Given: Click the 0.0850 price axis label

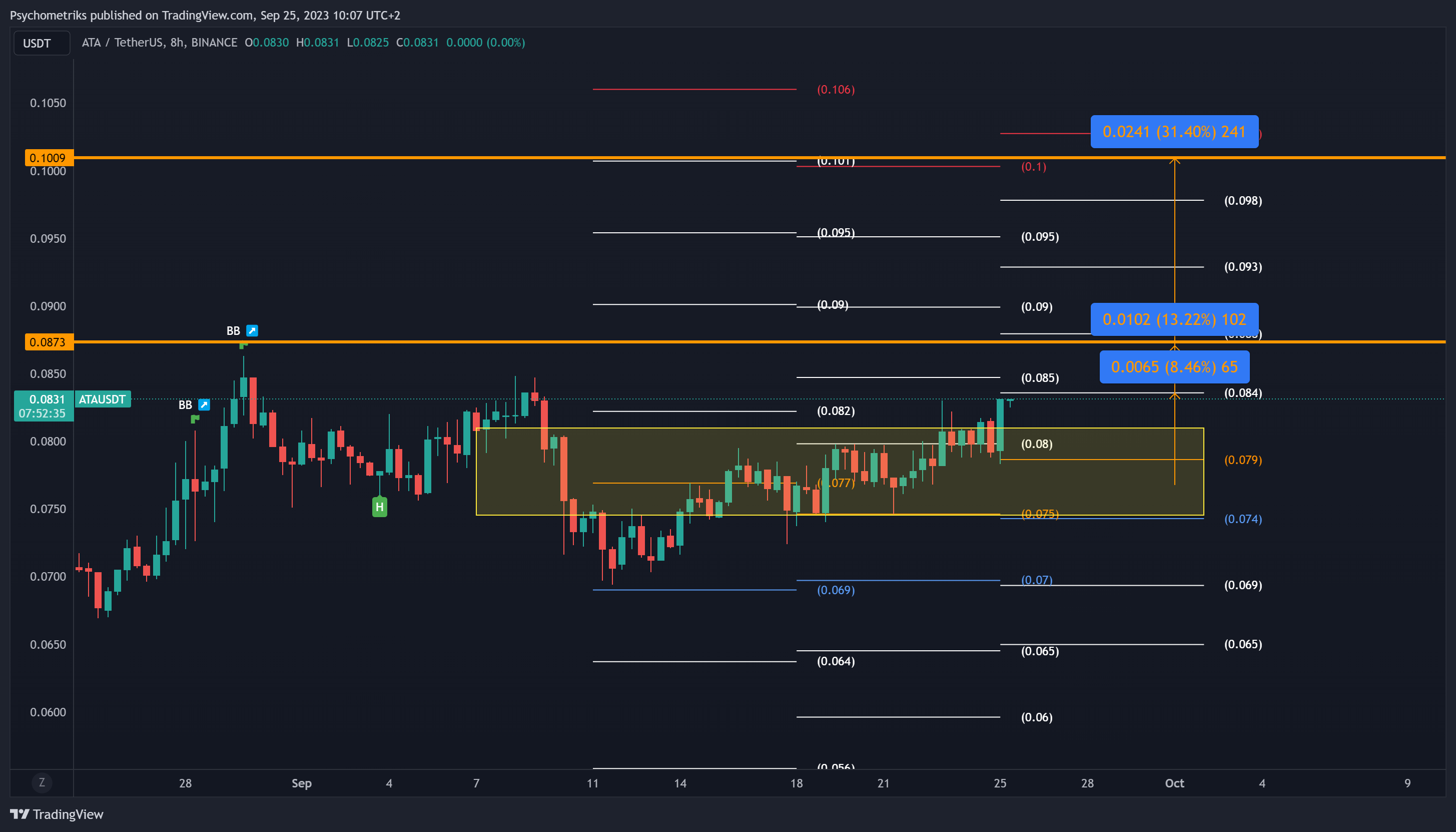Looking at the screenshot, I should [x=48, y=374].
